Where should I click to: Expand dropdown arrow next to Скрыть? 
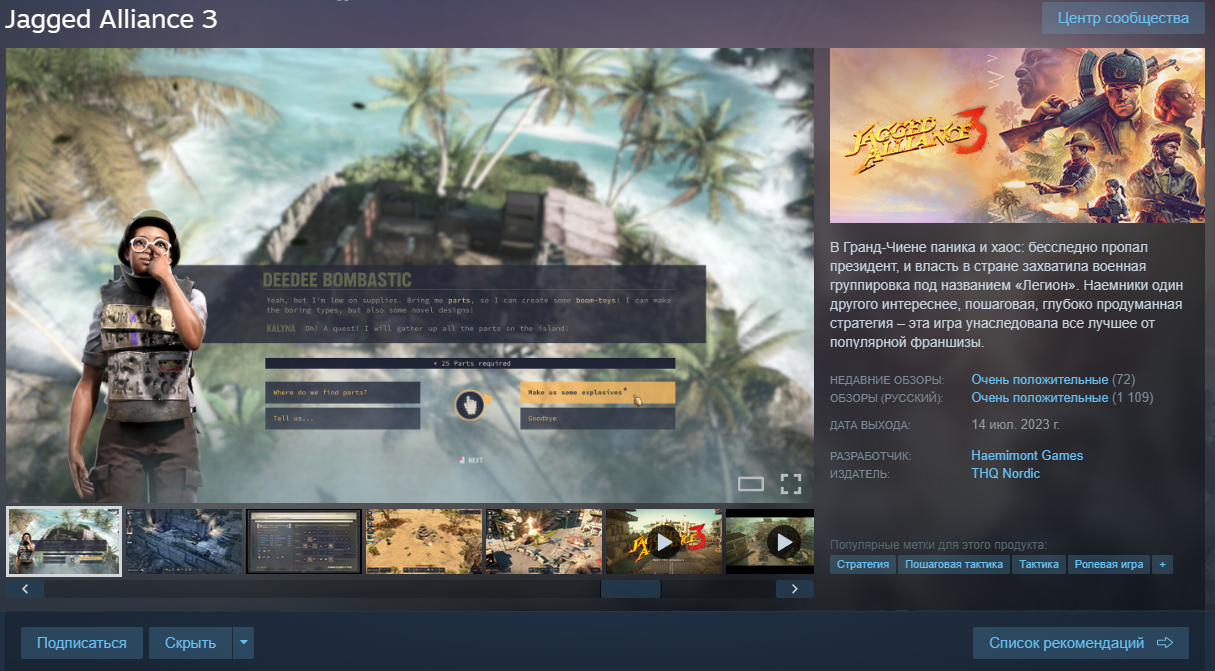click(243, 643)
